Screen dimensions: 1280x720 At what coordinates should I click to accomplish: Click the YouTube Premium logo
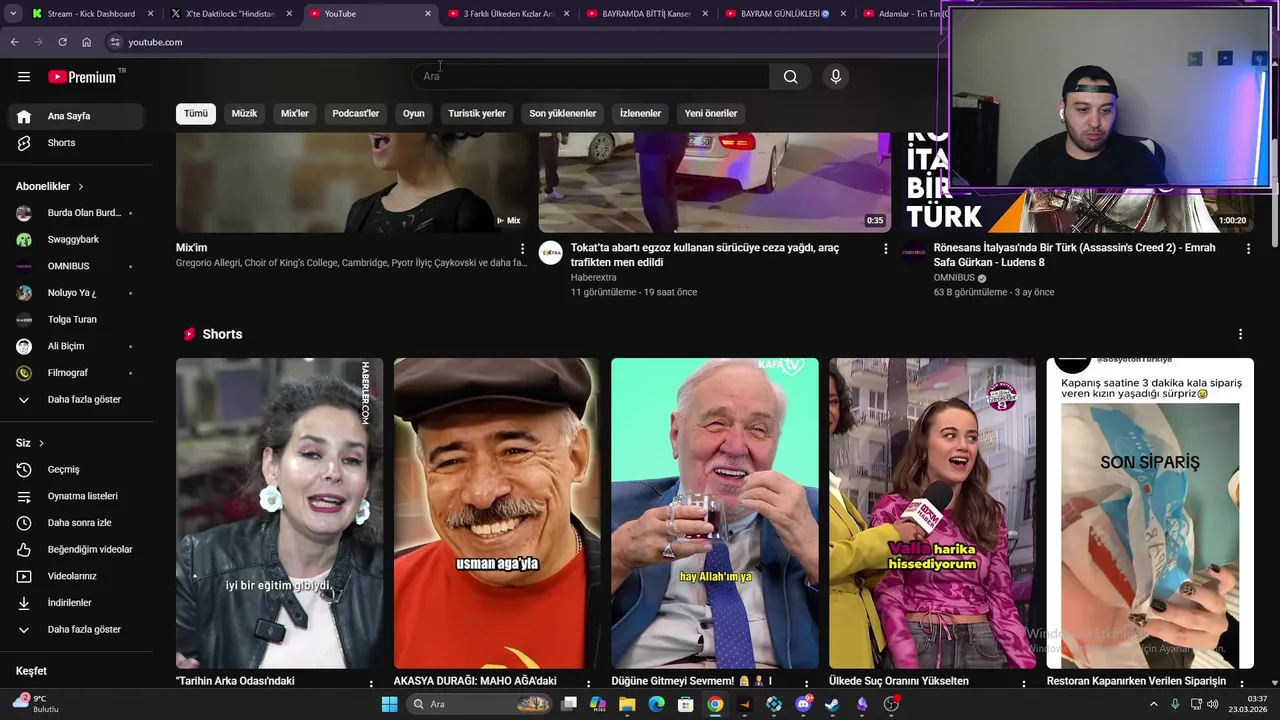coord(82,77)
